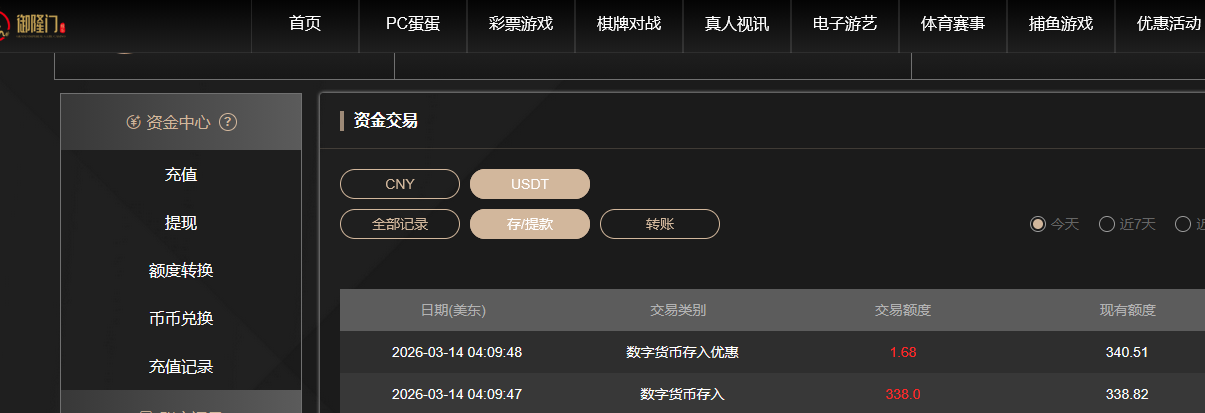Image resolution: width=1205 pixels, height=413 pixels.
Task: Open 充值 in the sidebar
Action: [x=181, y=175]
